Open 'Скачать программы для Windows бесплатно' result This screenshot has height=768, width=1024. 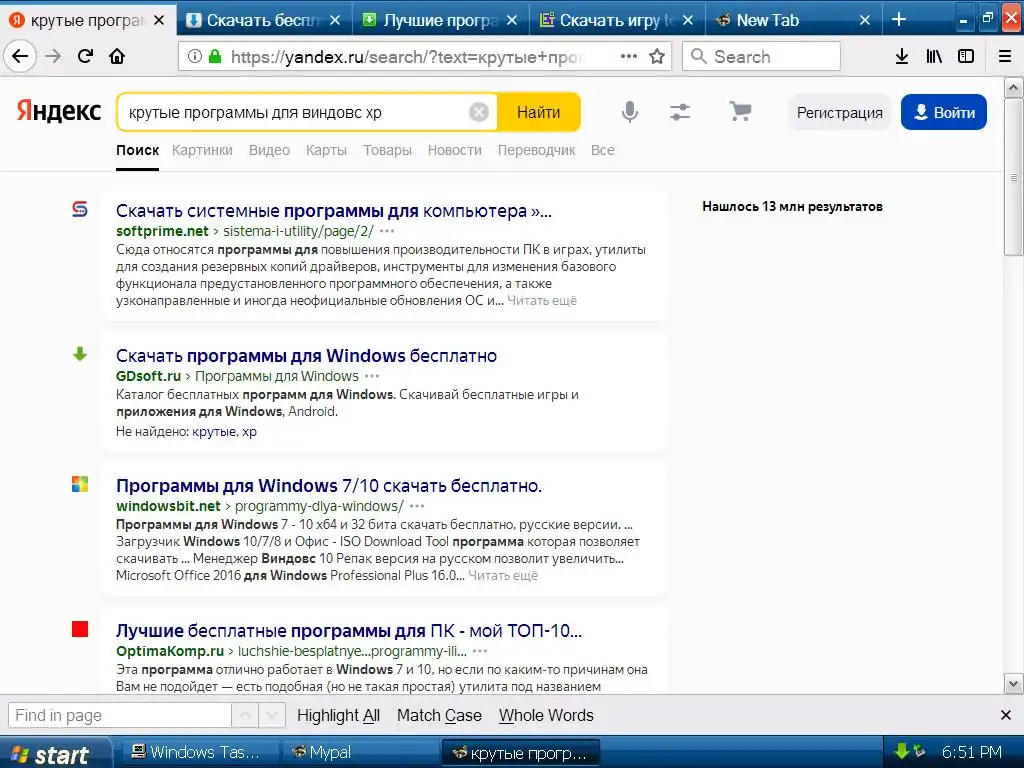pyautogui.click(x=306, y=356)
